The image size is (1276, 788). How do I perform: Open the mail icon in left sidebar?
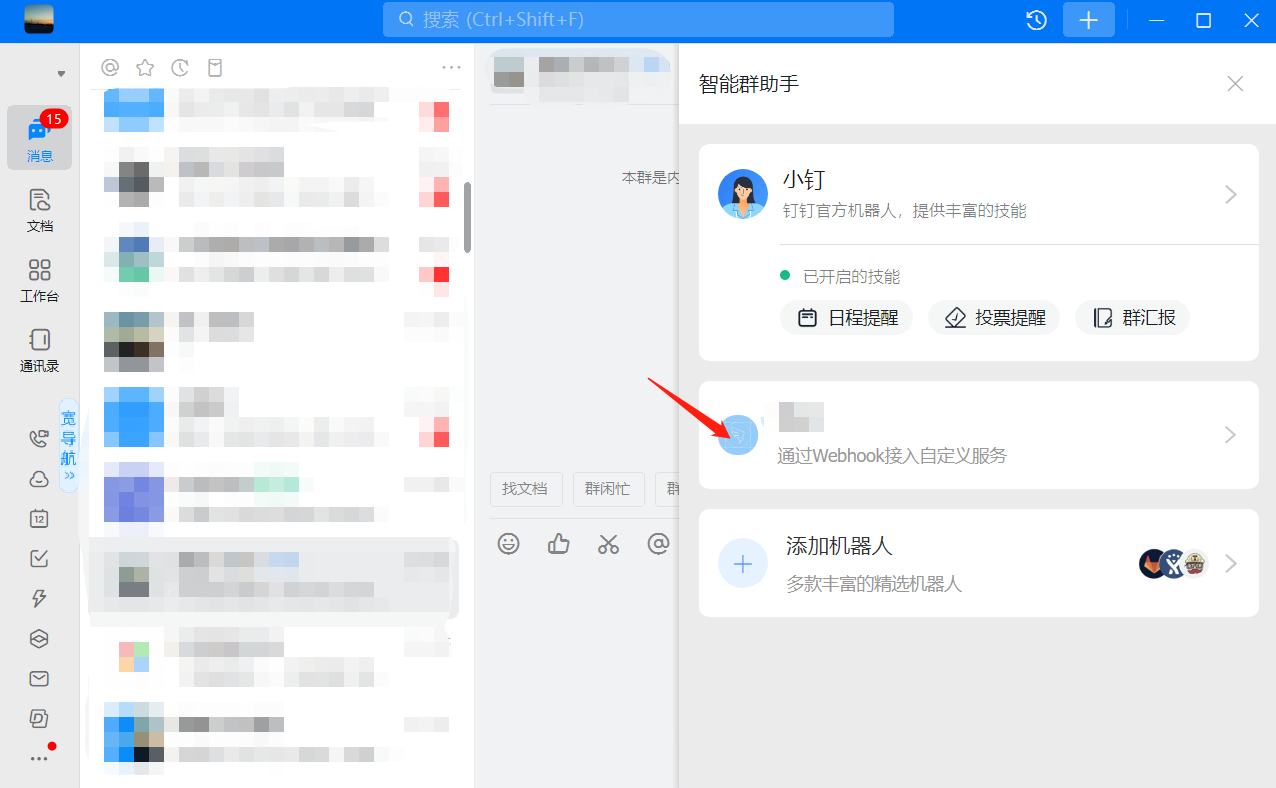[39, 678]
